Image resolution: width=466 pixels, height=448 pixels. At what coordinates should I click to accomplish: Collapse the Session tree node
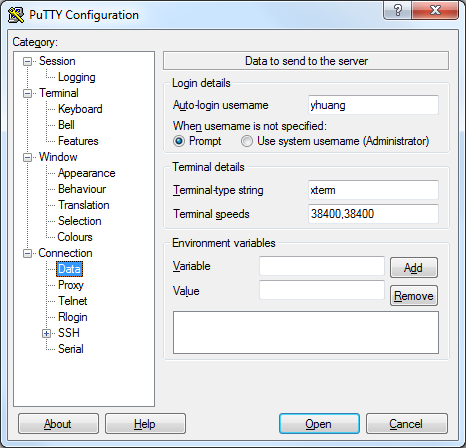(27, 61)
